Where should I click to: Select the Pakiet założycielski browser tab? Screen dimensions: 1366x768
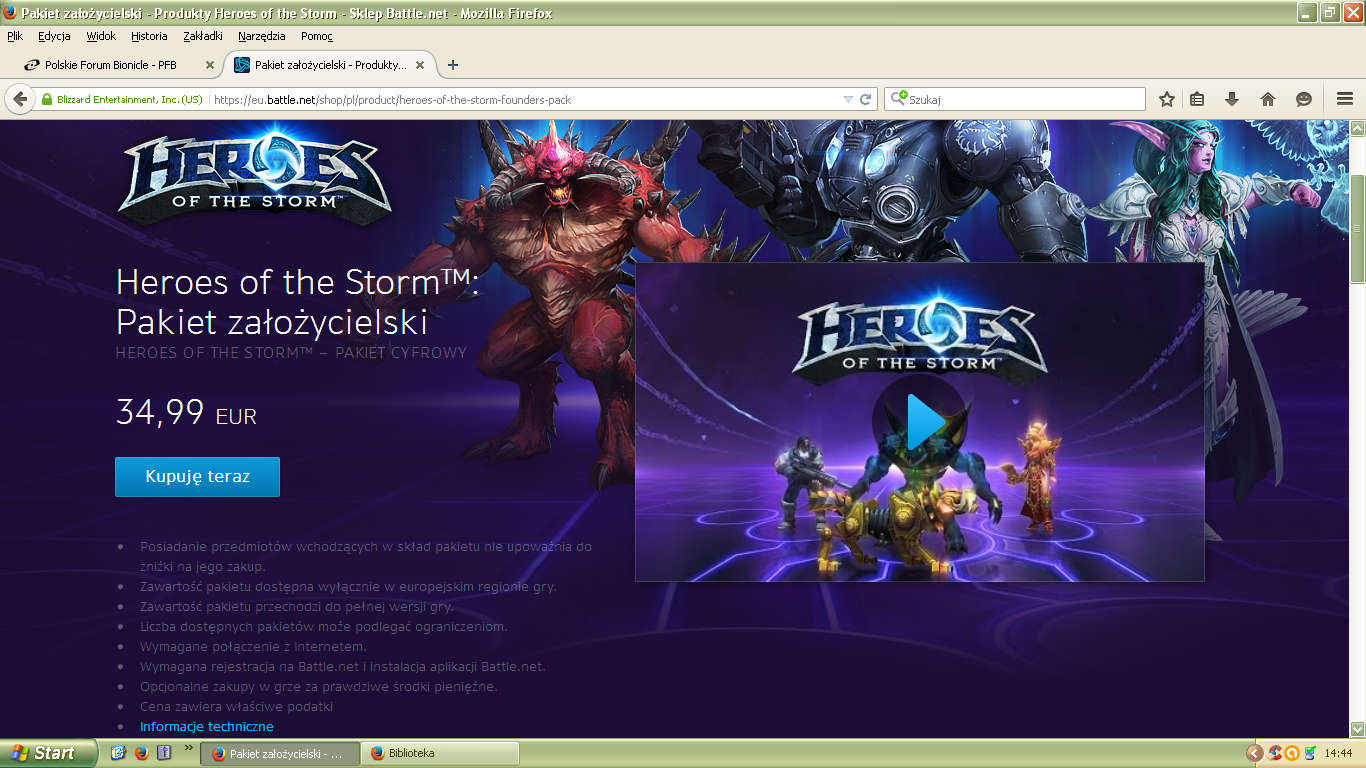point(331,65)
